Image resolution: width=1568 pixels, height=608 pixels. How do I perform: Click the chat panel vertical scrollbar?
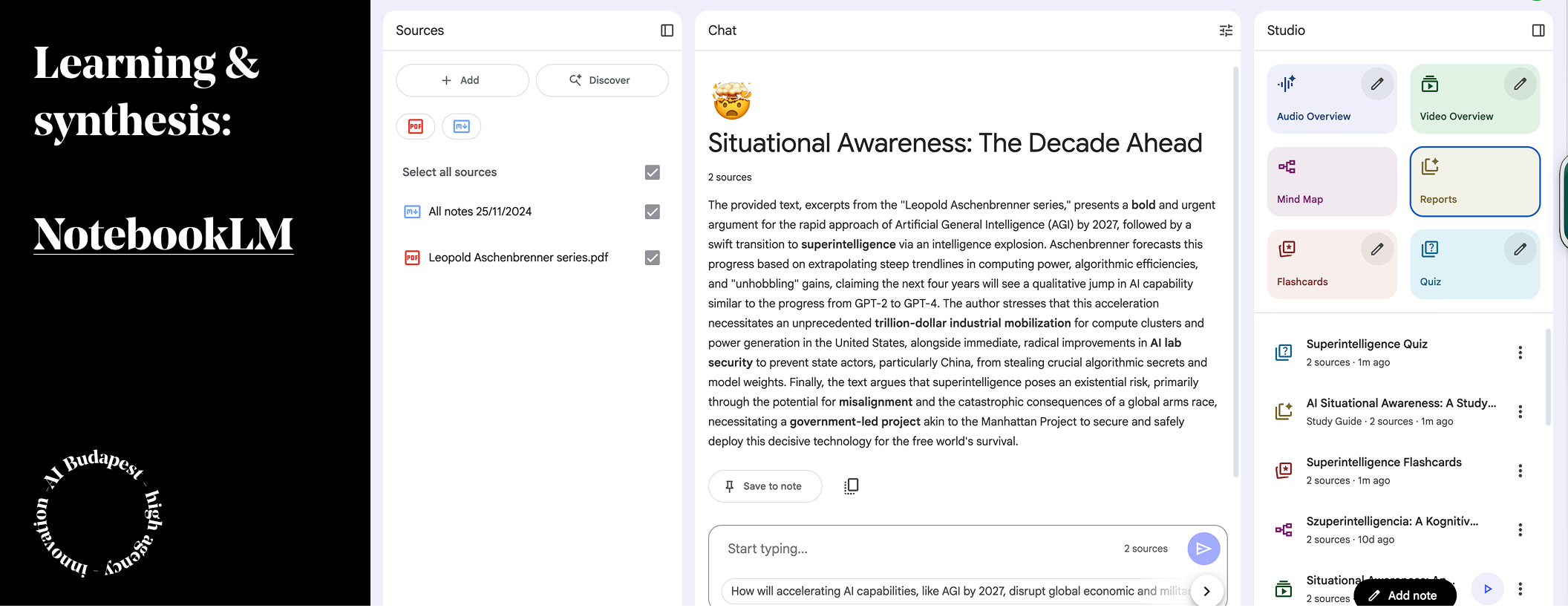[x=1235, y=271]
